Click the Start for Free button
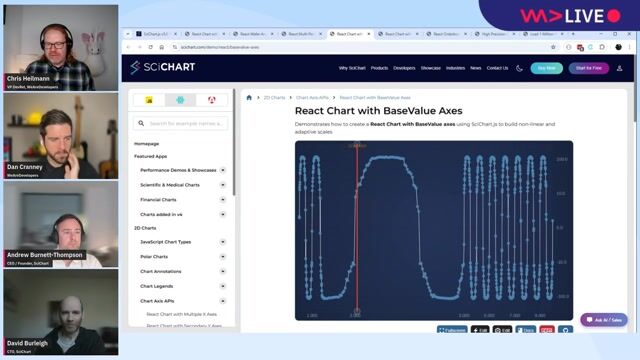The width and height of the screenshot is (640, 360). tap(589, 68)
